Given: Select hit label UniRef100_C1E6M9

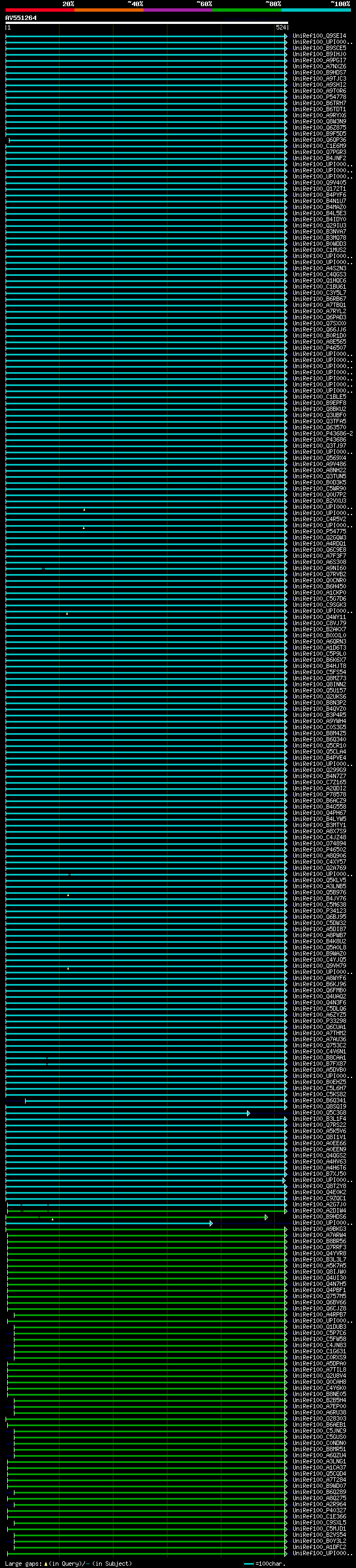Looking at the screenshot, I should pos(319,146).
